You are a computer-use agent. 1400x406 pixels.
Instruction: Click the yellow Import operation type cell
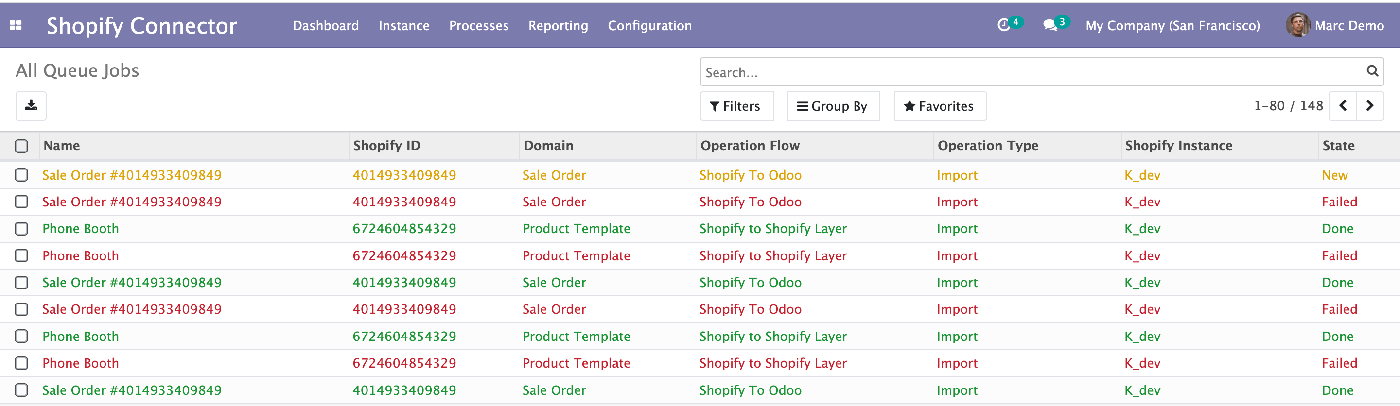(958, 175)
